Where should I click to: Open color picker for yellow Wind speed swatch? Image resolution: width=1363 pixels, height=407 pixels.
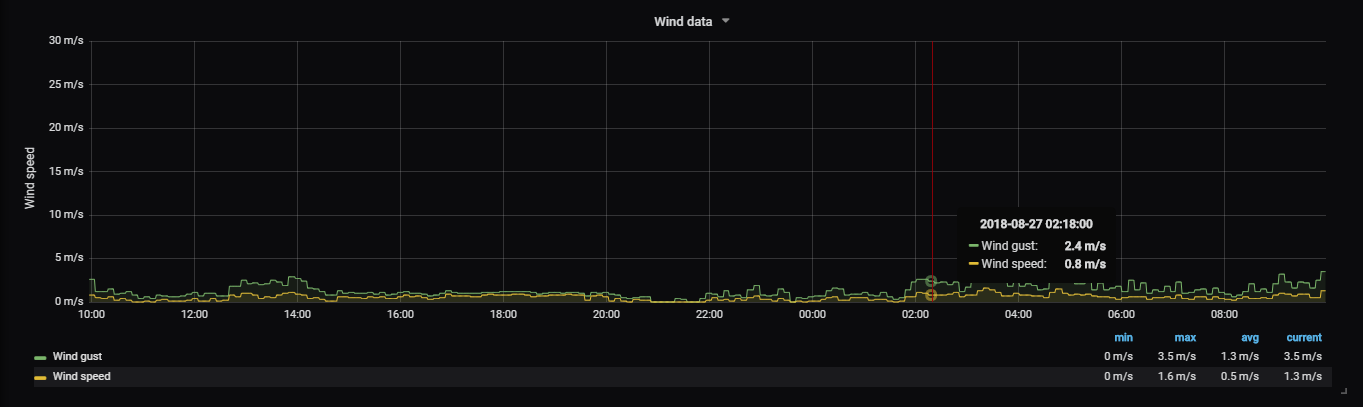pyautogui.click(x=40, y=378)
